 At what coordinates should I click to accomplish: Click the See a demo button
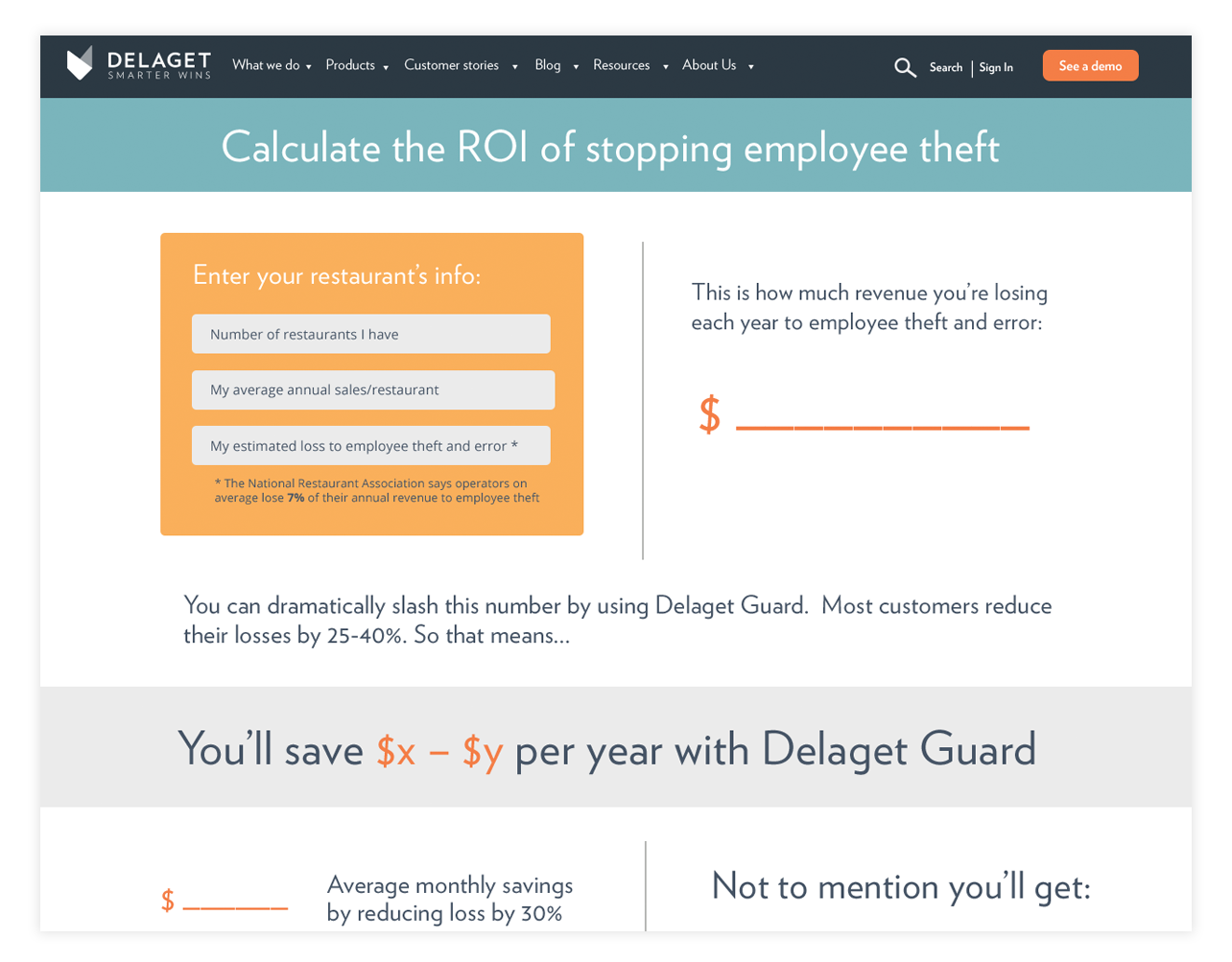[x=1090, y=65]
